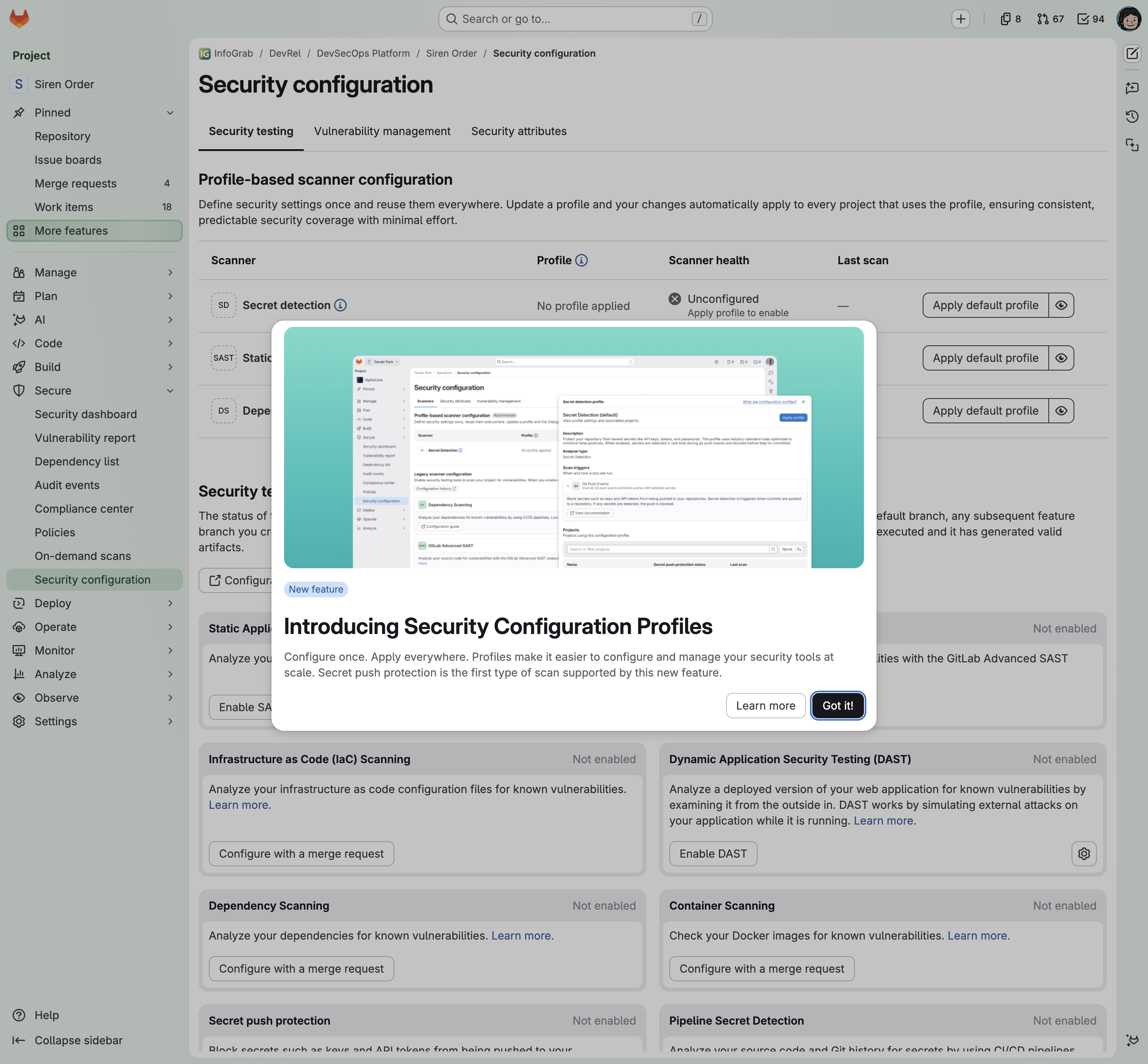Open Issue boards in pinned list
The width and height of the screenshot is (1148, 1064).
coord(95,160)
